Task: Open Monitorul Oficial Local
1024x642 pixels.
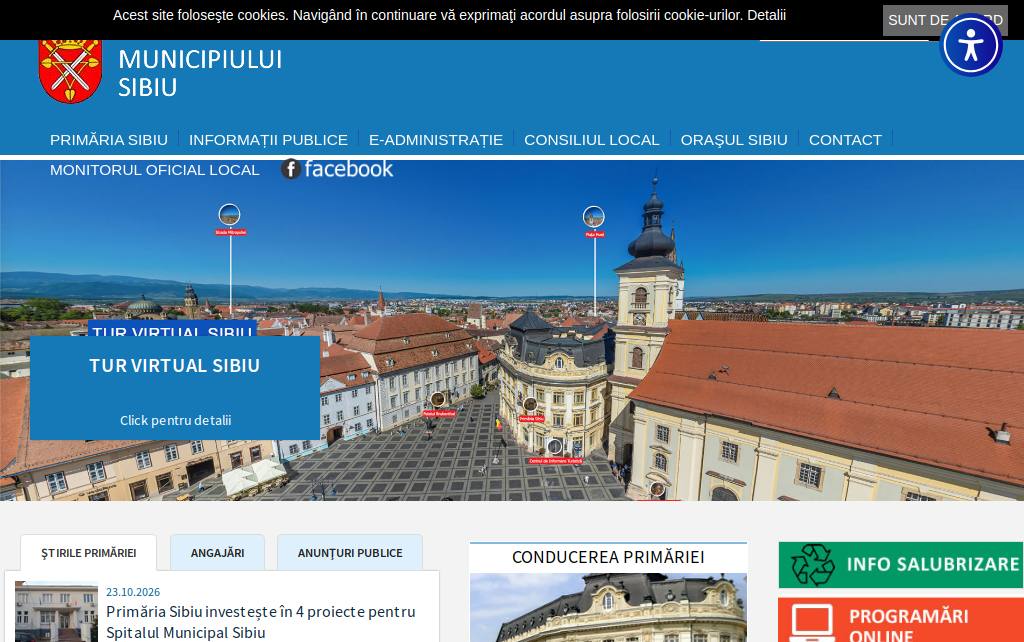Action: 155,170
